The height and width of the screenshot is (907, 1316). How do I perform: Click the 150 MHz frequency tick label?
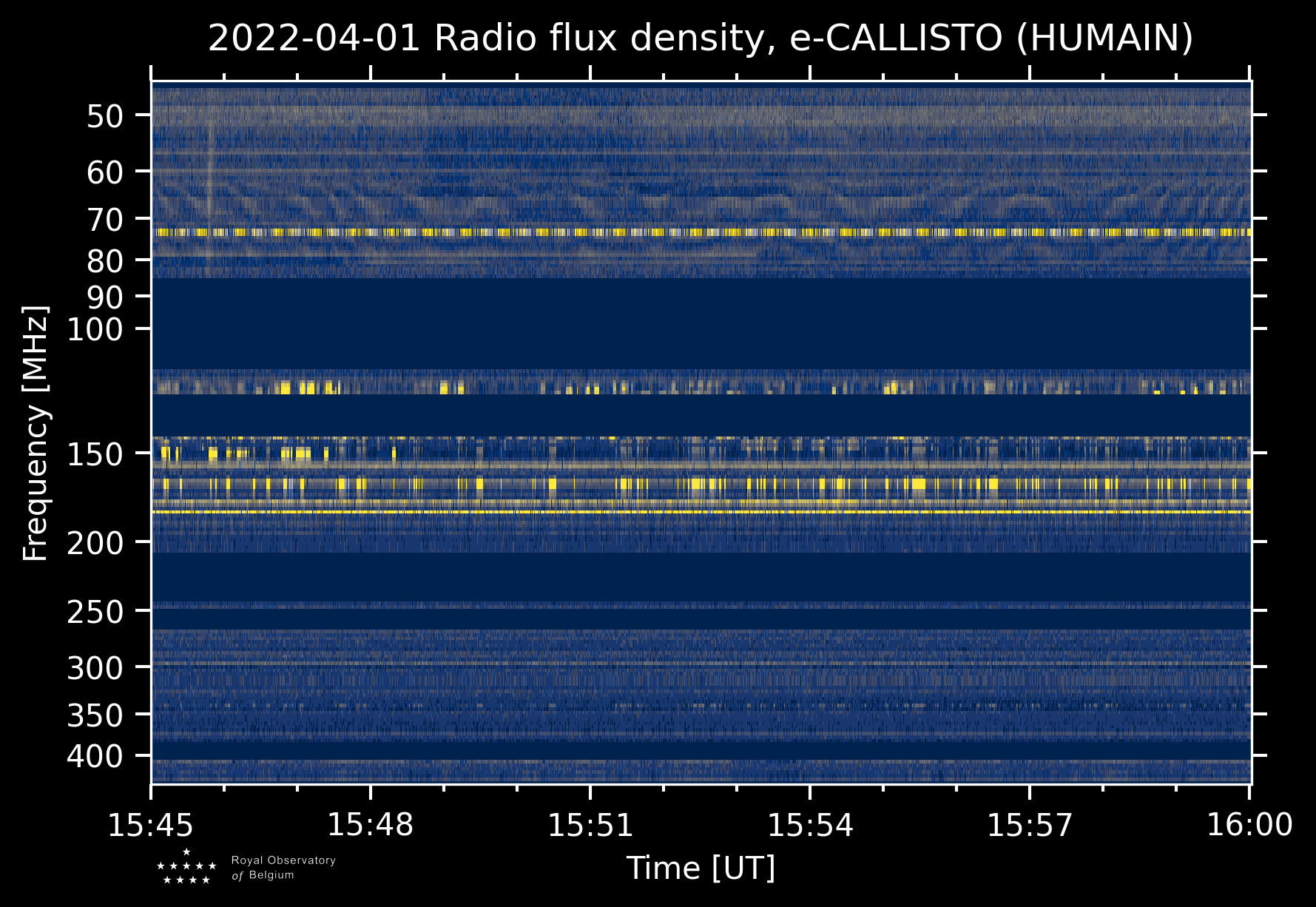click(x=95, y=454)
